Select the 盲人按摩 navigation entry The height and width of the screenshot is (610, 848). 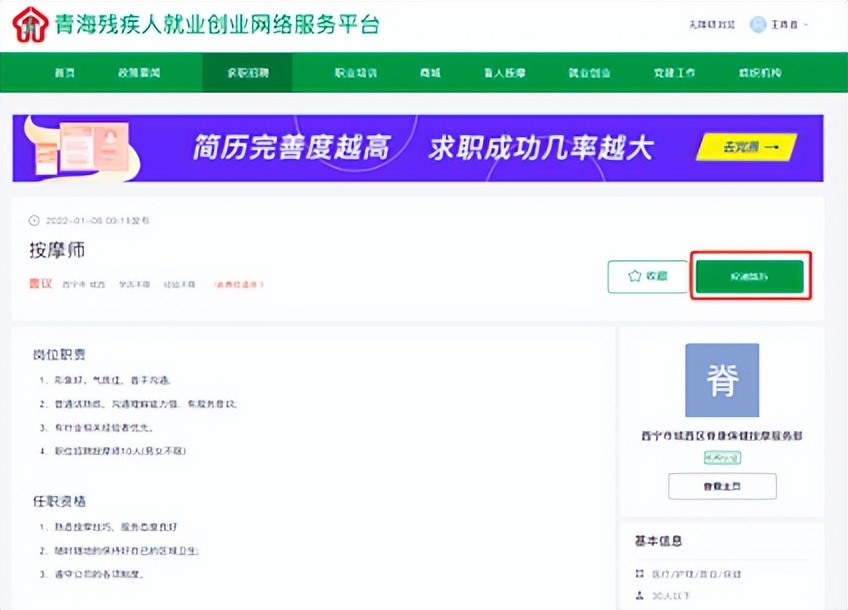(x=504, y=73)
